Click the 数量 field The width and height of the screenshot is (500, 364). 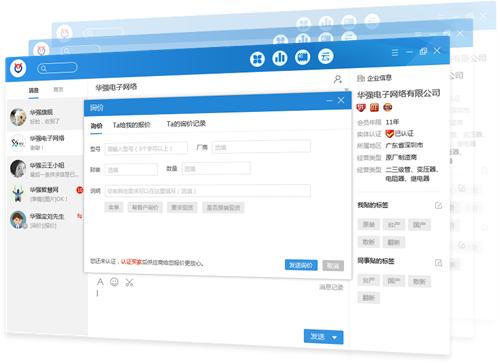[216, 169]
